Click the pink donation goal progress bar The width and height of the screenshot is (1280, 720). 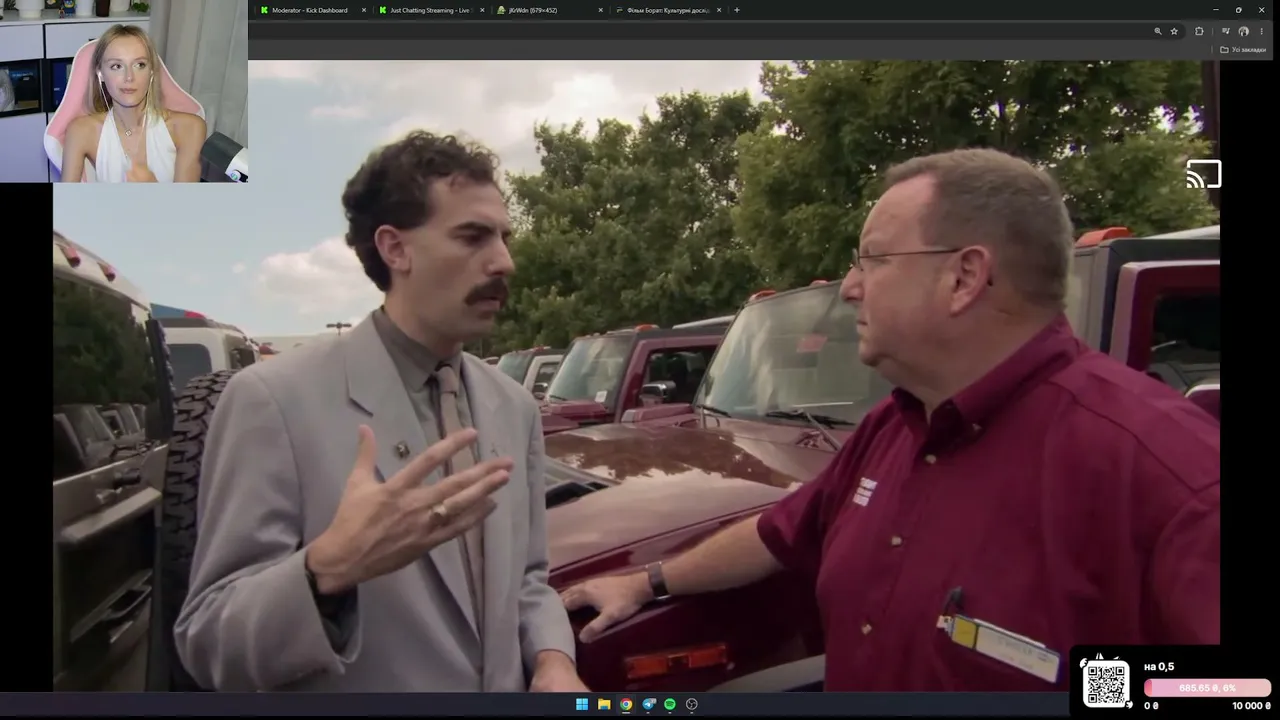(x=1208, y=688)
